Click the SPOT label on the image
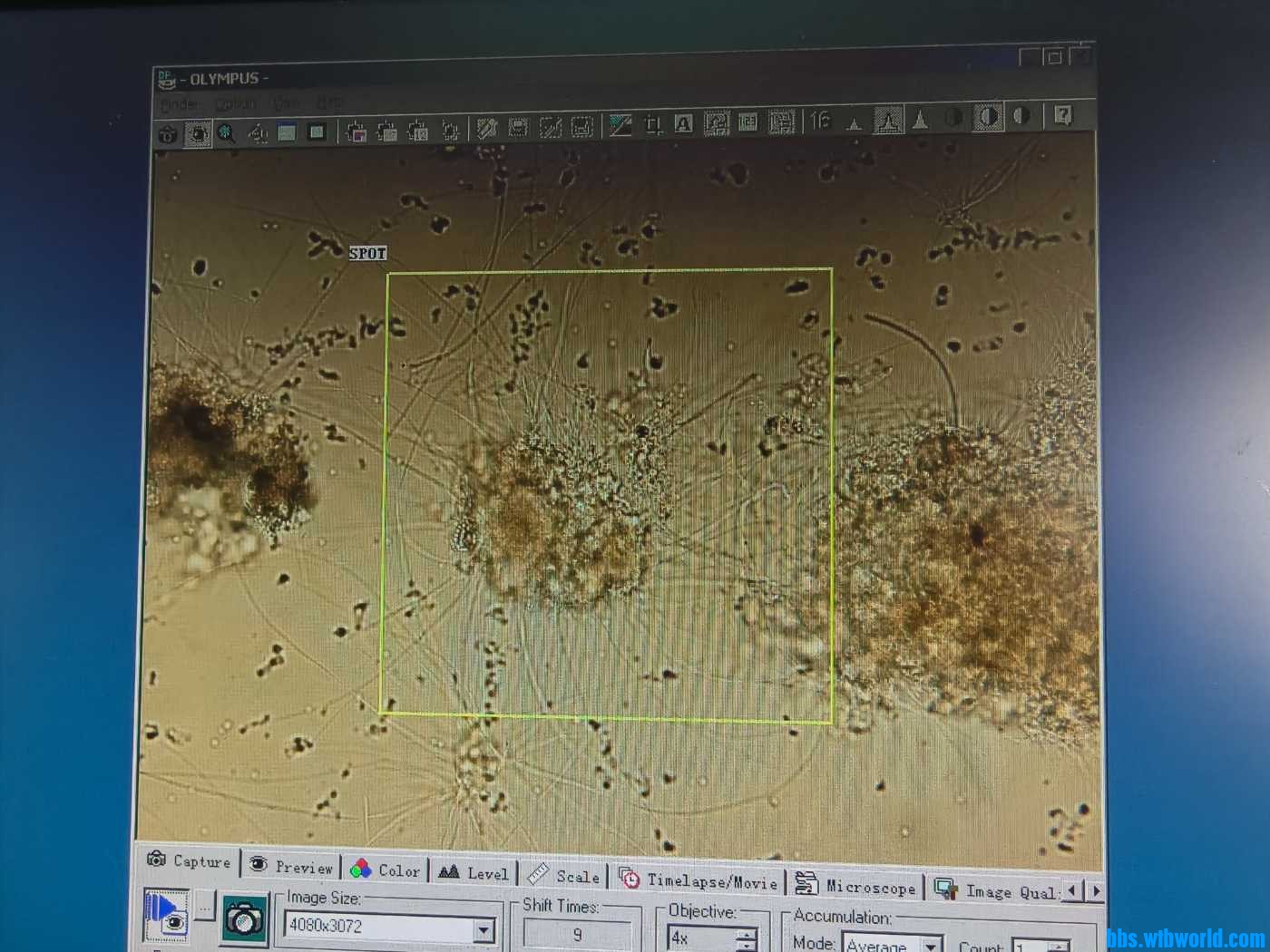 point(367,254)
